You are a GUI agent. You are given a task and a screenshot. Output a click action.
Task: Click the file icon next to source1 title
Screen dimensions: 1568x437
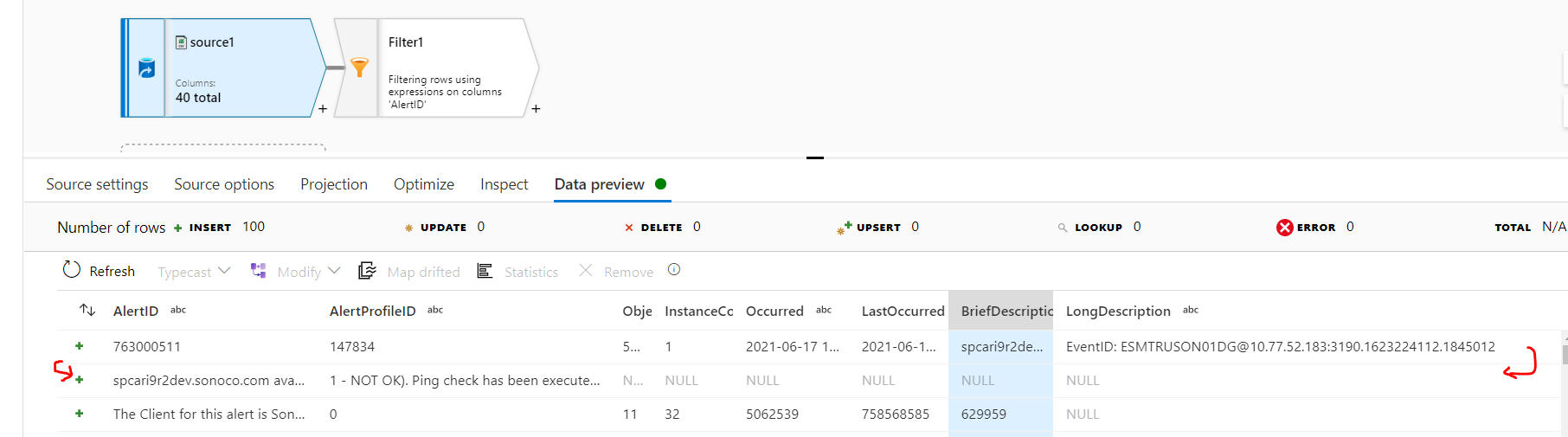click(181, 42)
